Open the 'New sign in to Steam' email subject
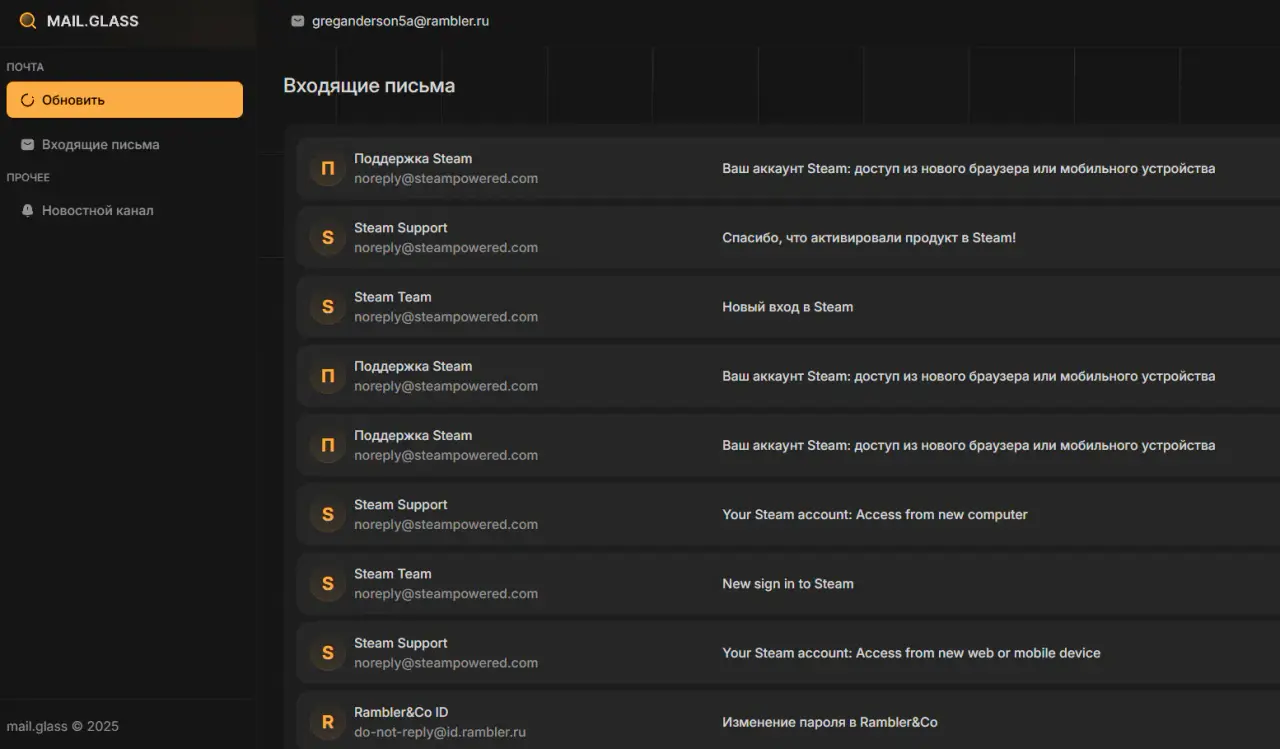Screen dimensions: 1280x749 [x=788, y=584]
